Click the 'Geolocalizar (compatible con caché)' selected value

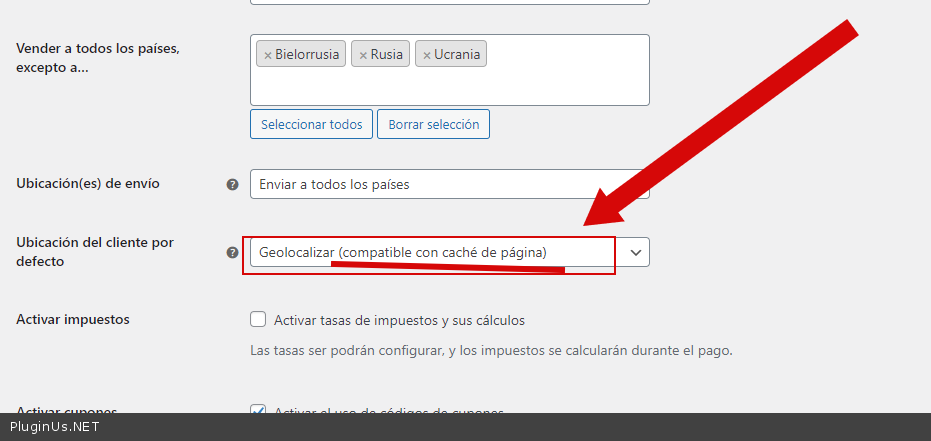pyautogui.click(x=403, y=253)
